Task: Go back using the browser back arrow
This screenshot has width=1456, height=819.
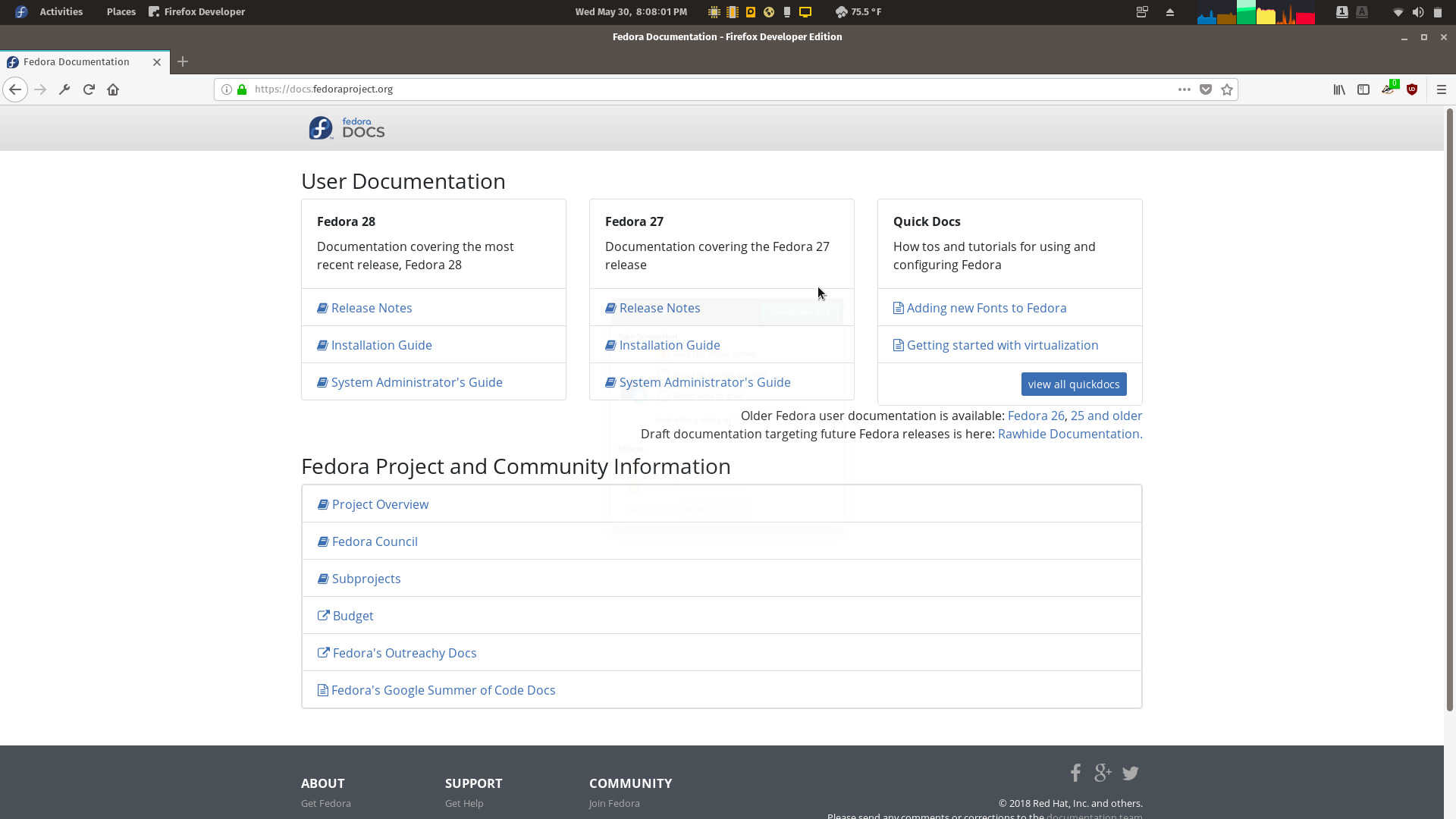Action: click(x=15, y=89)
